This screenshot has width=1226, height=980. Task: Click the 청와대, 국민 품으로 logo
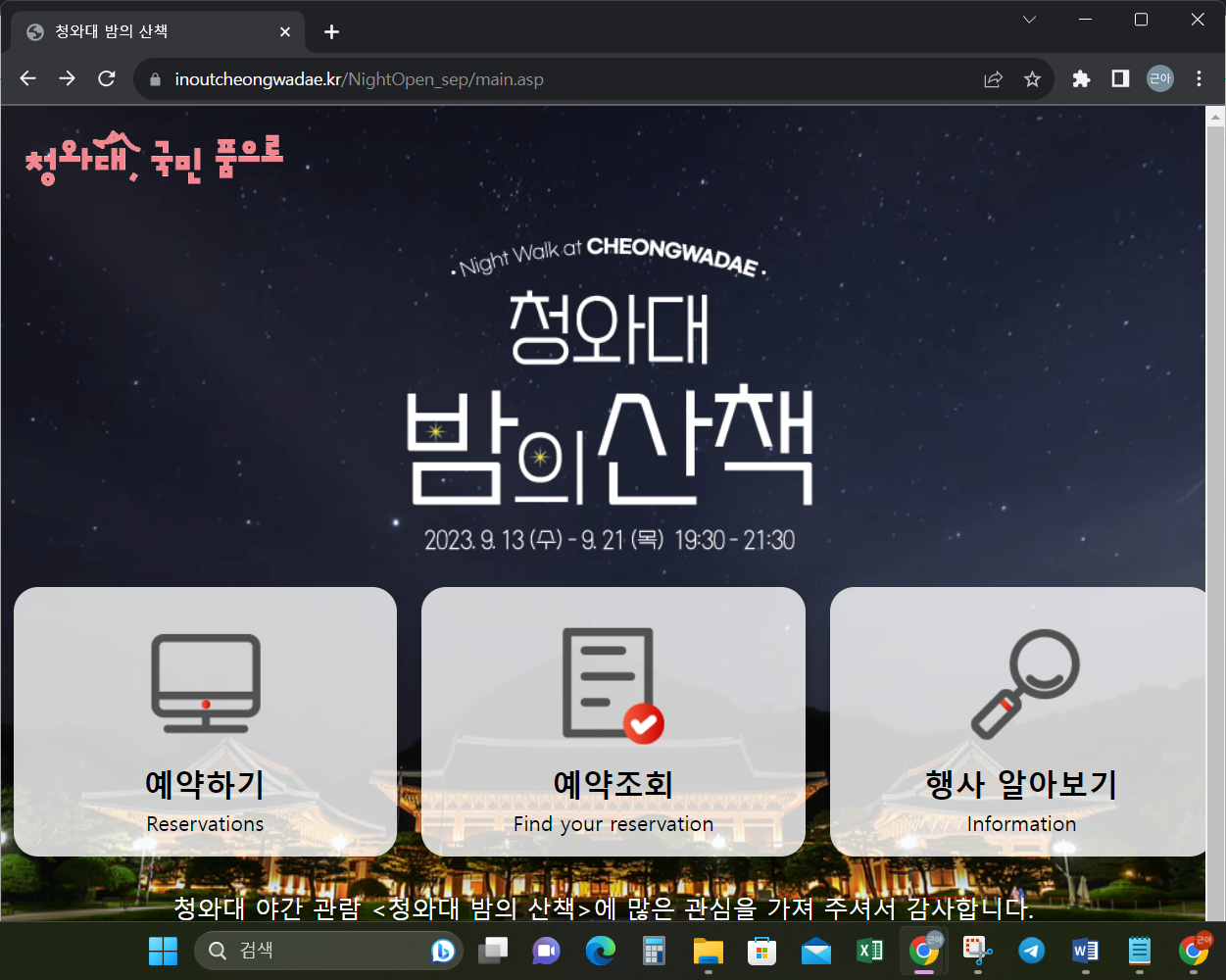(x=153, y=159)
